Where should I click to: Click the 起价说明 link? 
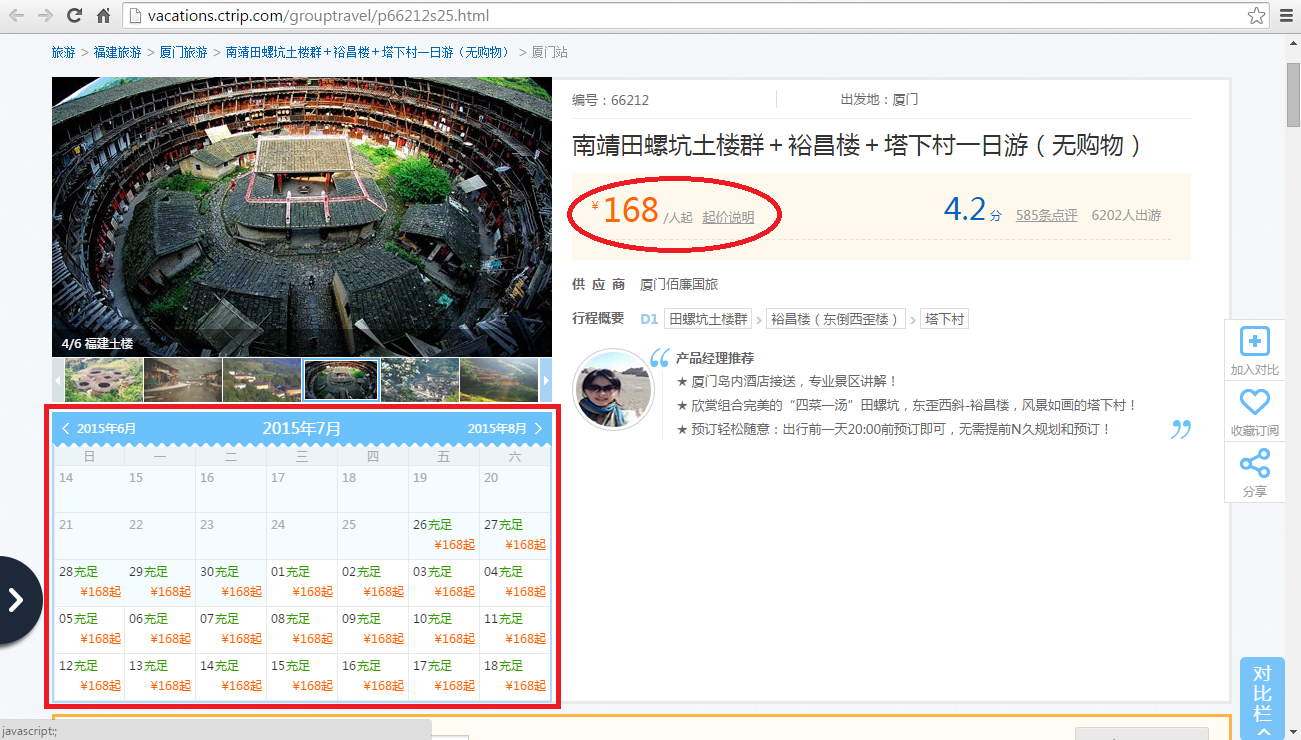(x=728, y=217)
